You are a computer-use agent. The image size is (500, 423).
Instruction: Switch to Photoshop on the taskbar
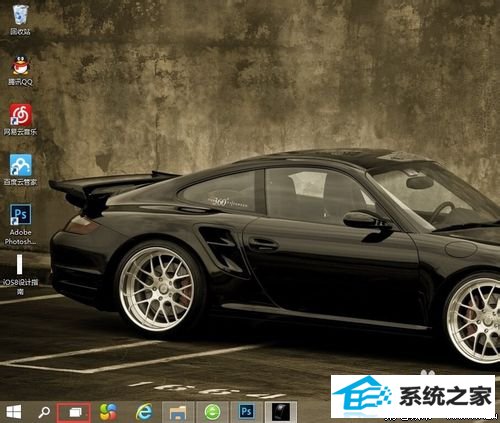click(247, 412)
